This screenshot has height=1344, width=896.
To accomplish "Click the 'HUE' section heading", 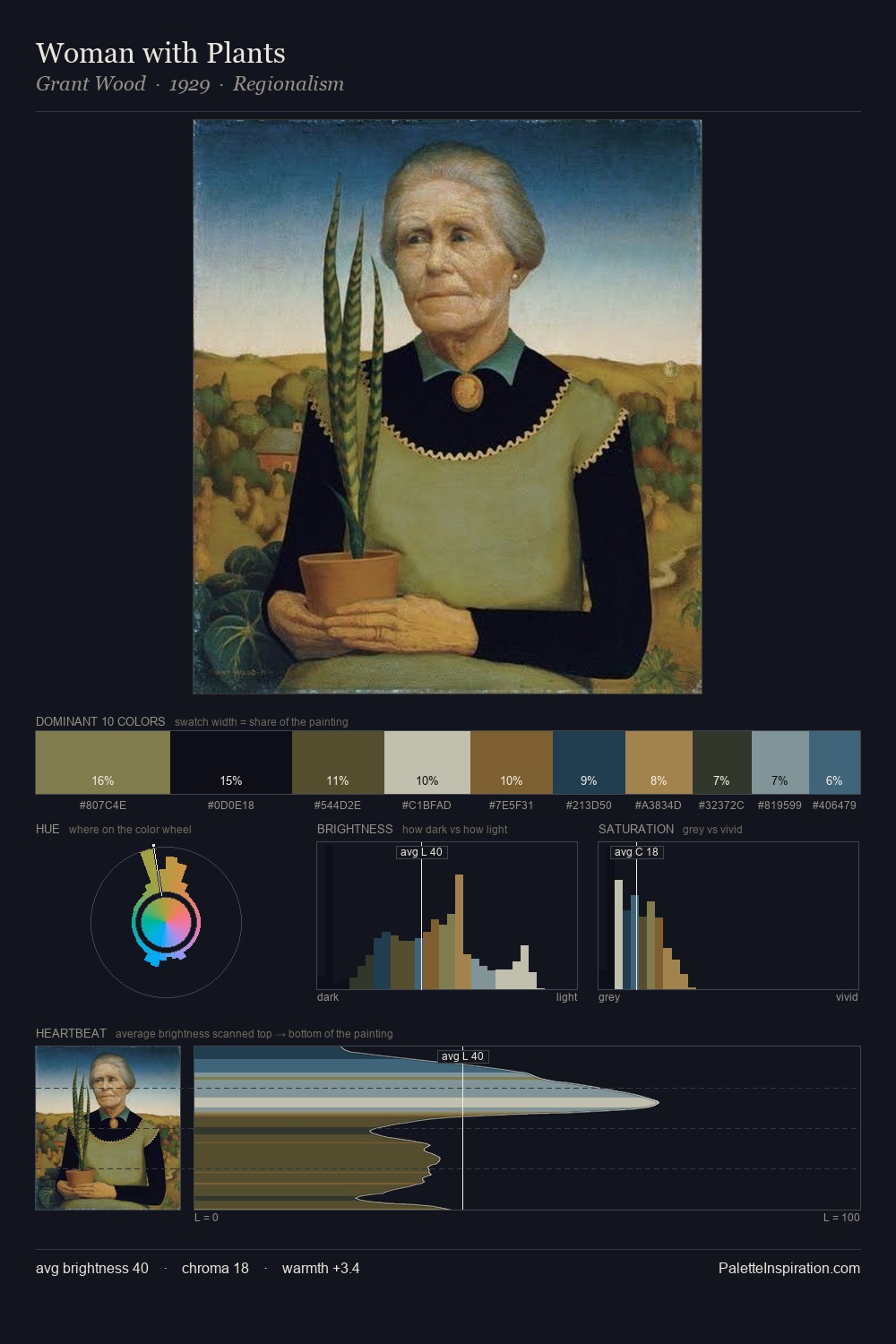I will 47,829.
